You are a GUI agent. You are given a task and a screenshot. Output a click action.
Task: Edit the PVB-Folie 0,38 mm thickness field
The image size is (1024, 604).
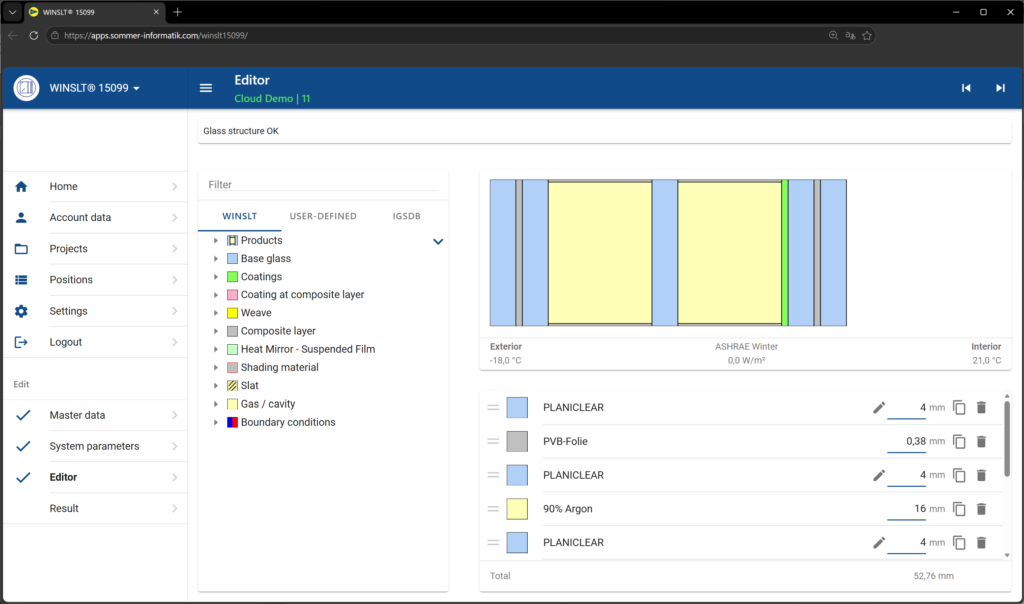coord(906,441)
